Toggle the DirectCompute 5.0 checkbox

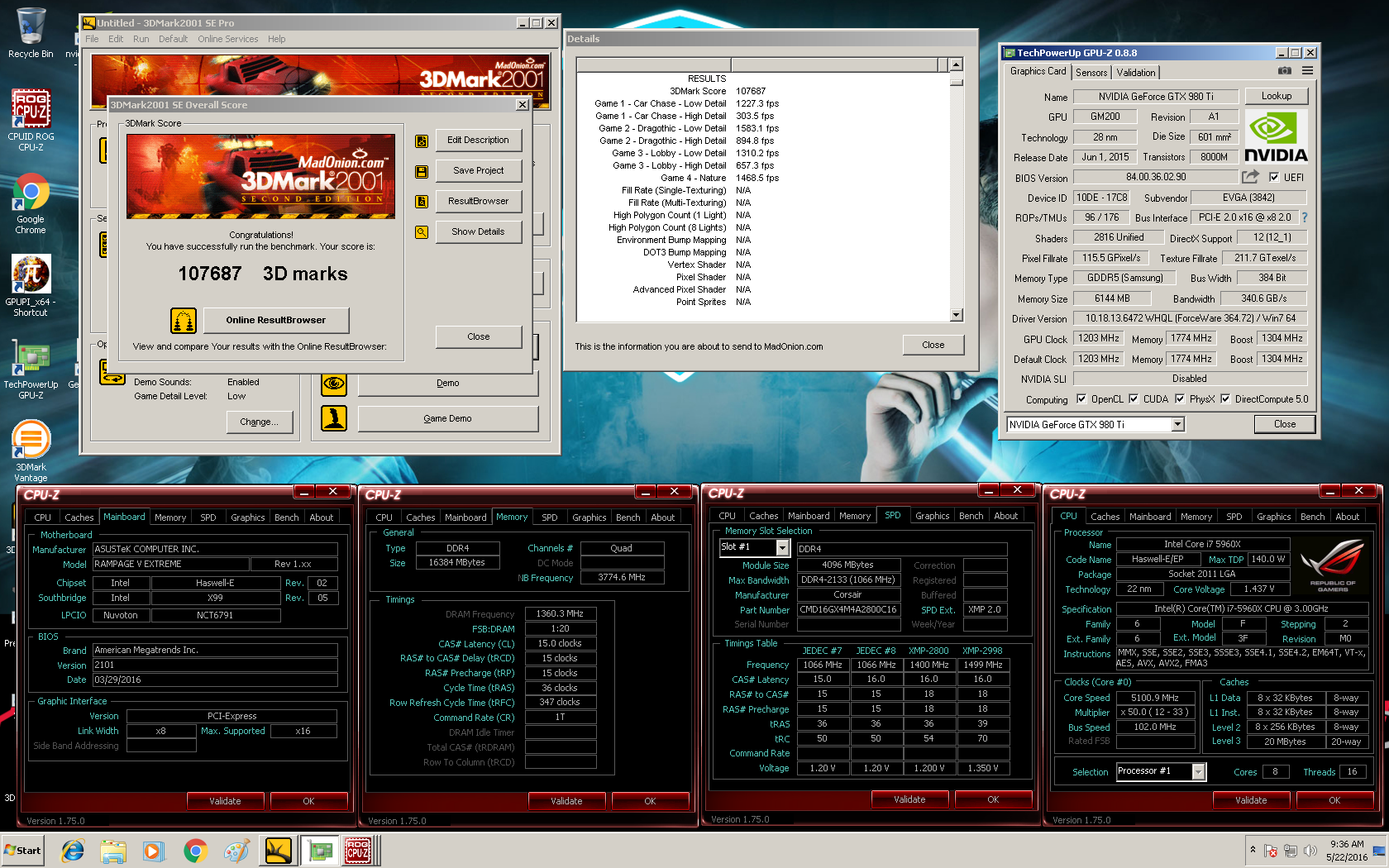(x=1225, y=398)
